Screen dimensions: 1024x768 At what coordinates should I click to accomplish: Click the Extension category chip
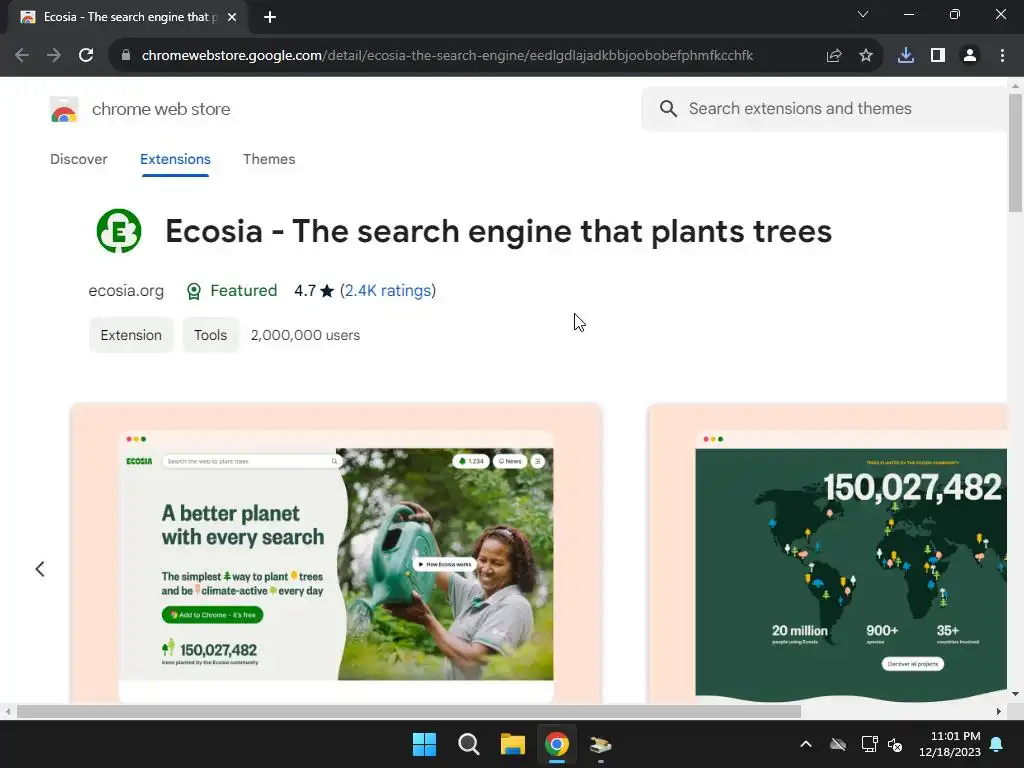click(131, 335)
